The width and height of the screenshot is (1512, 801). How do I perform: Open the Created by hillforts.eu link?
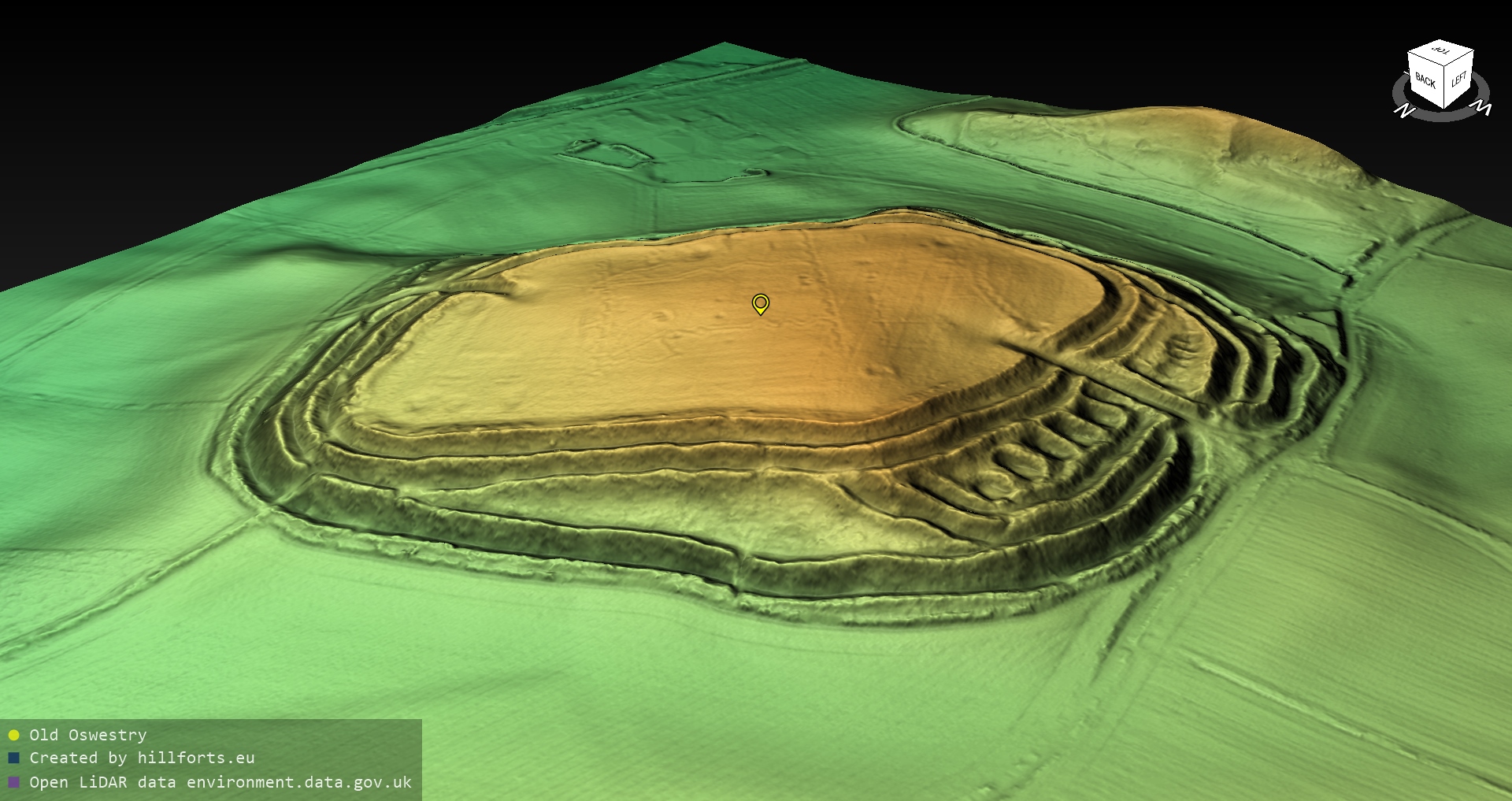(142, 758)
